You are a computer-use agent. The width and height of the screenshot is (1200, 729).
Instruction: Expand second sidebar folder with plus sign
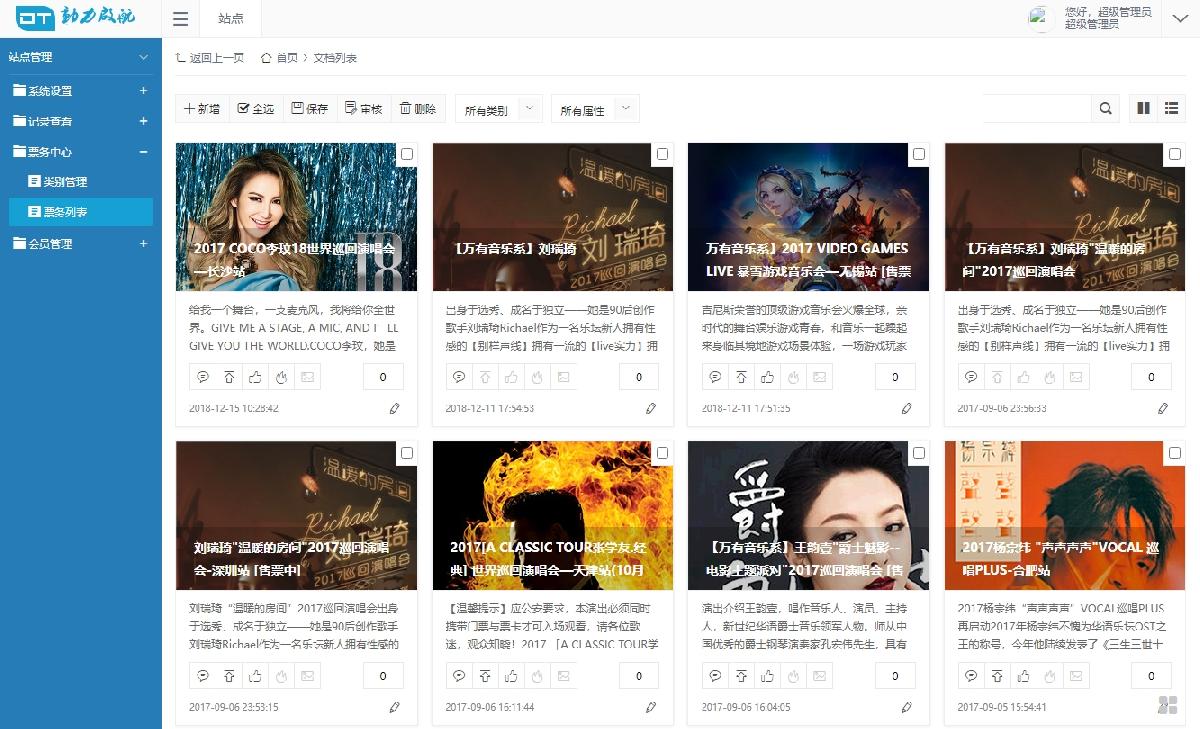[143, 121]
